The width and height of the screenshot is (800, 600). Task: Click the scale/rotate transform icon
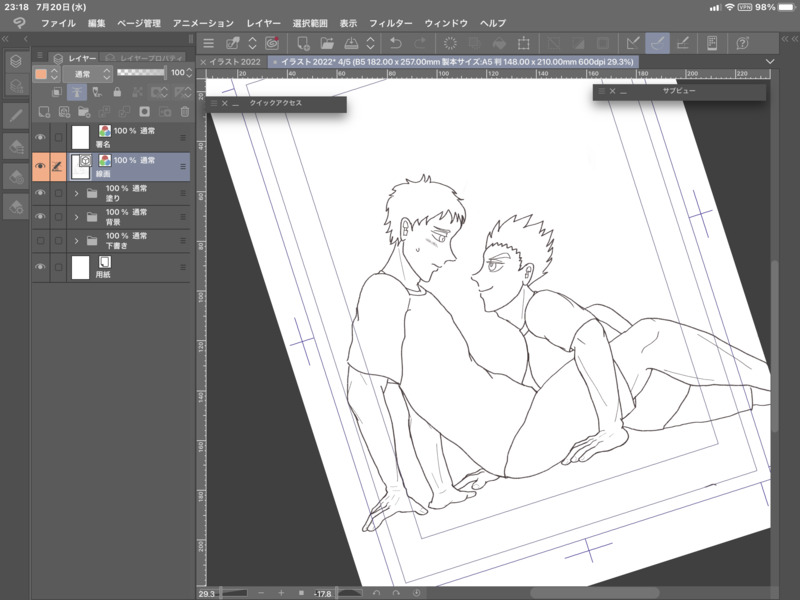(523, 43)
